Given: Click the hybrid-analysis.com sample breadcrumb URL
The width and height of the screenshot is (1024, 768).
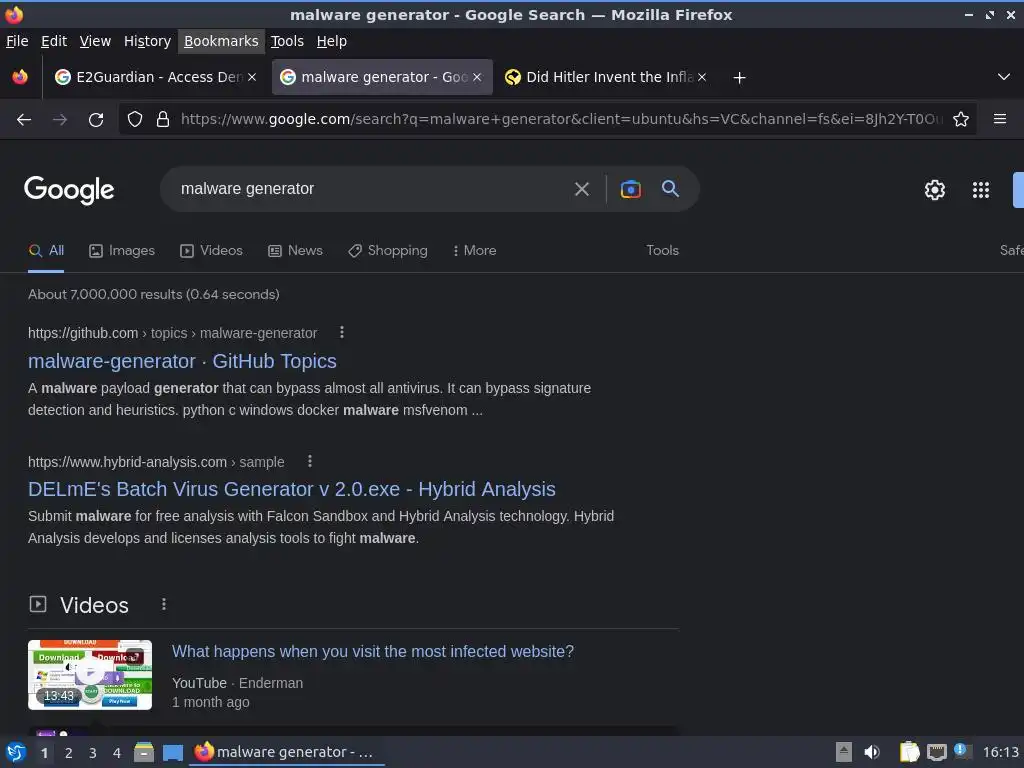Looking at the screenshot, I should [156, 462].
